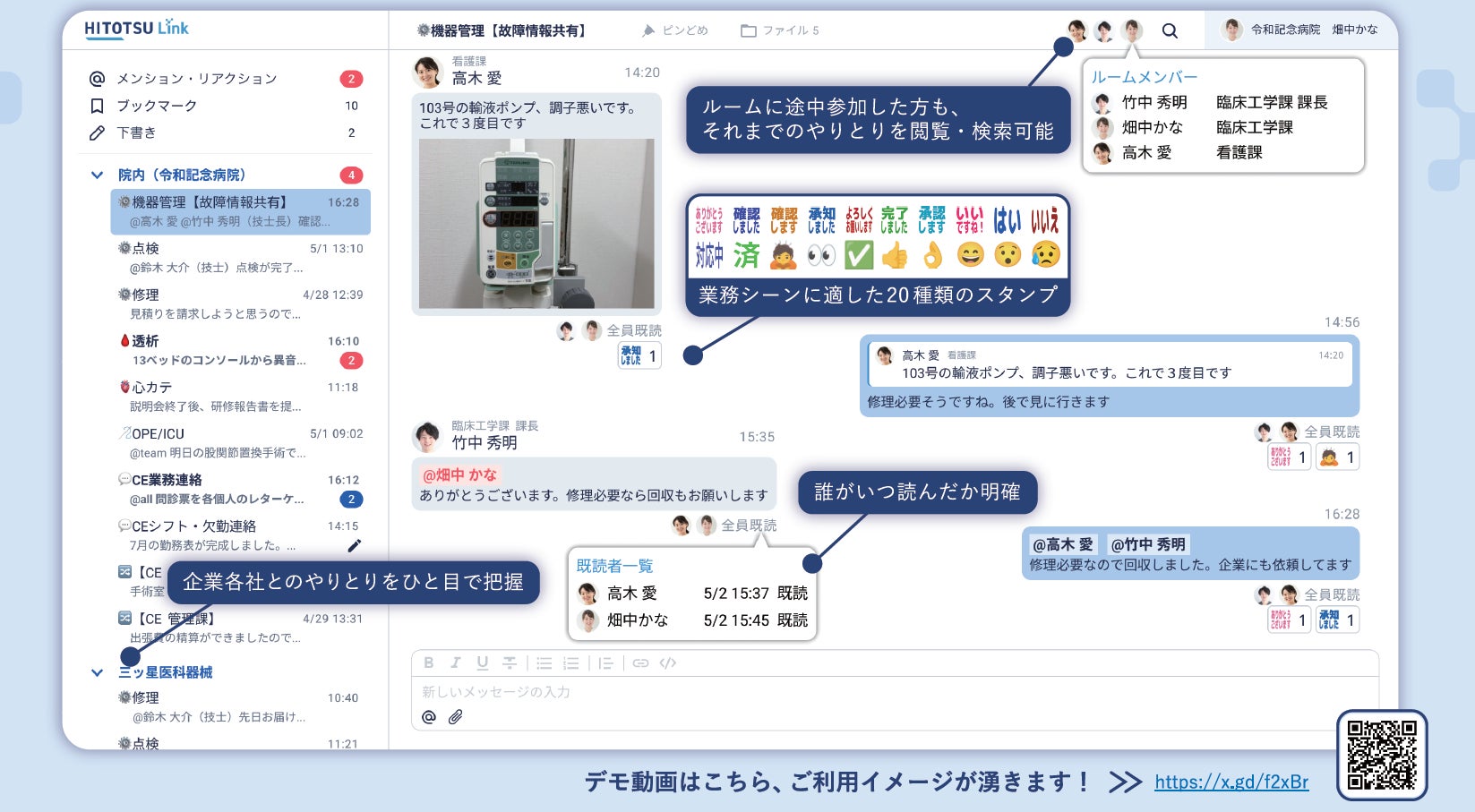The width and height of the screenshot is (1475, 812).
Task: Open the 透析 room
Action: click(x=240, y=350)
